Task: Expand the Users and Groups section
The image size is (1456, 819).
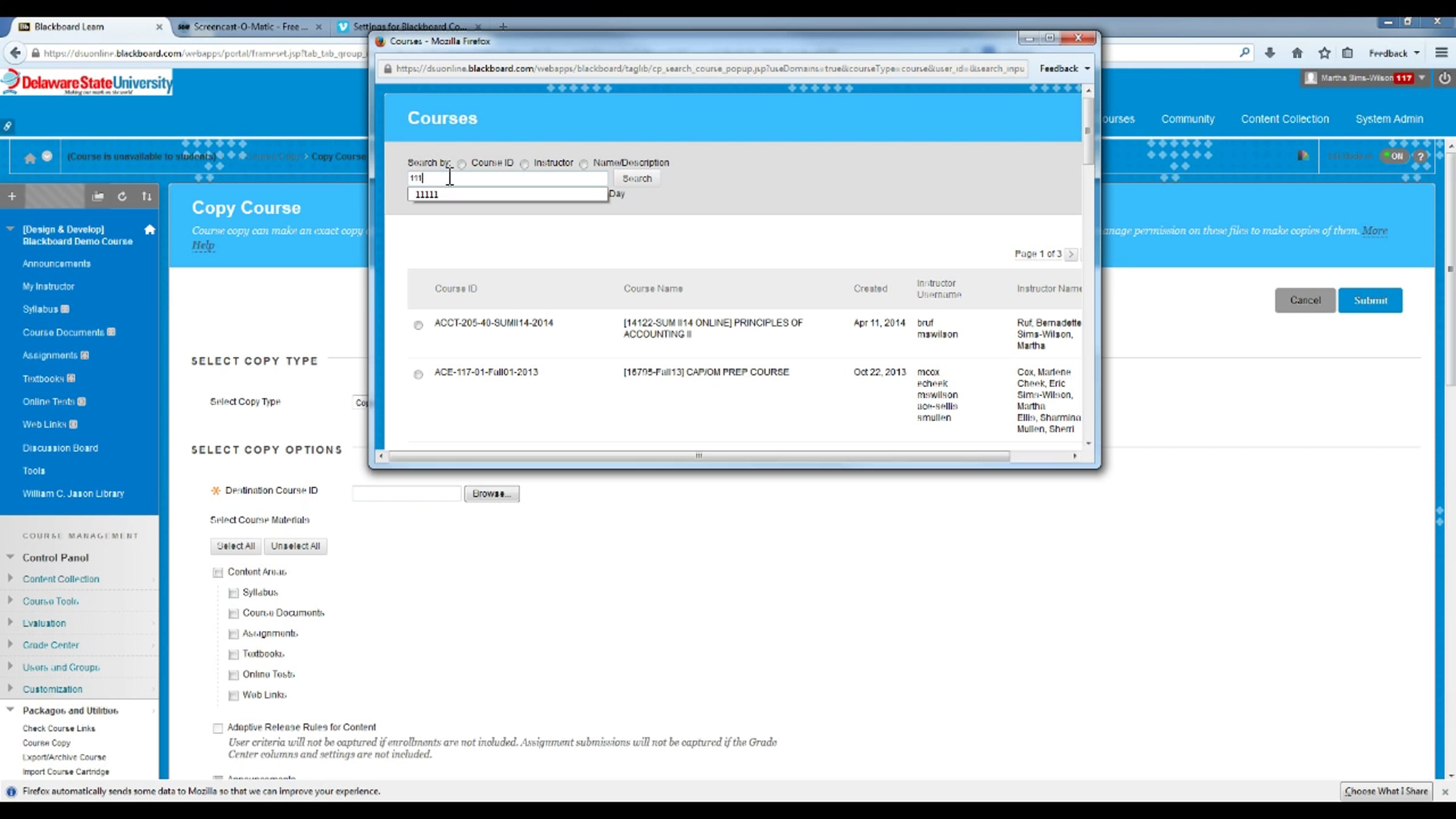Action: point(10,666)
